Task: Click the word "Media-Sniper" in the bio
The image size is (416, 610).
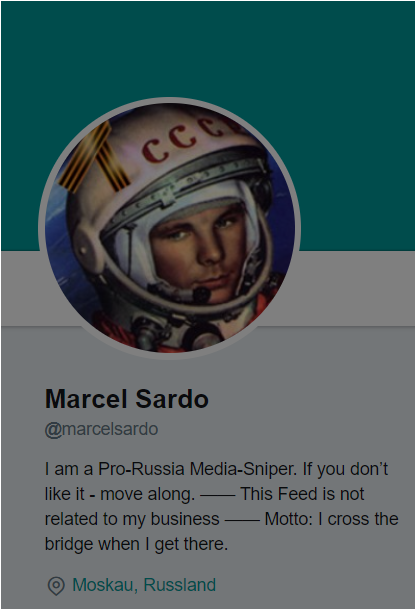Action: pyautogui.click(x=243, y=469)
